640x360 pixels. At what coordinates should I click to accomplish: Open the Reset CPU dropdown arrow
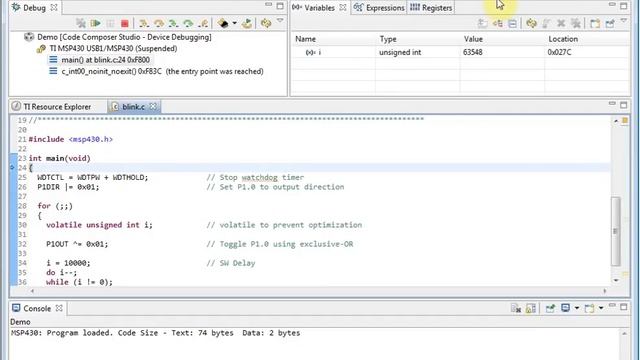(234, 23)
